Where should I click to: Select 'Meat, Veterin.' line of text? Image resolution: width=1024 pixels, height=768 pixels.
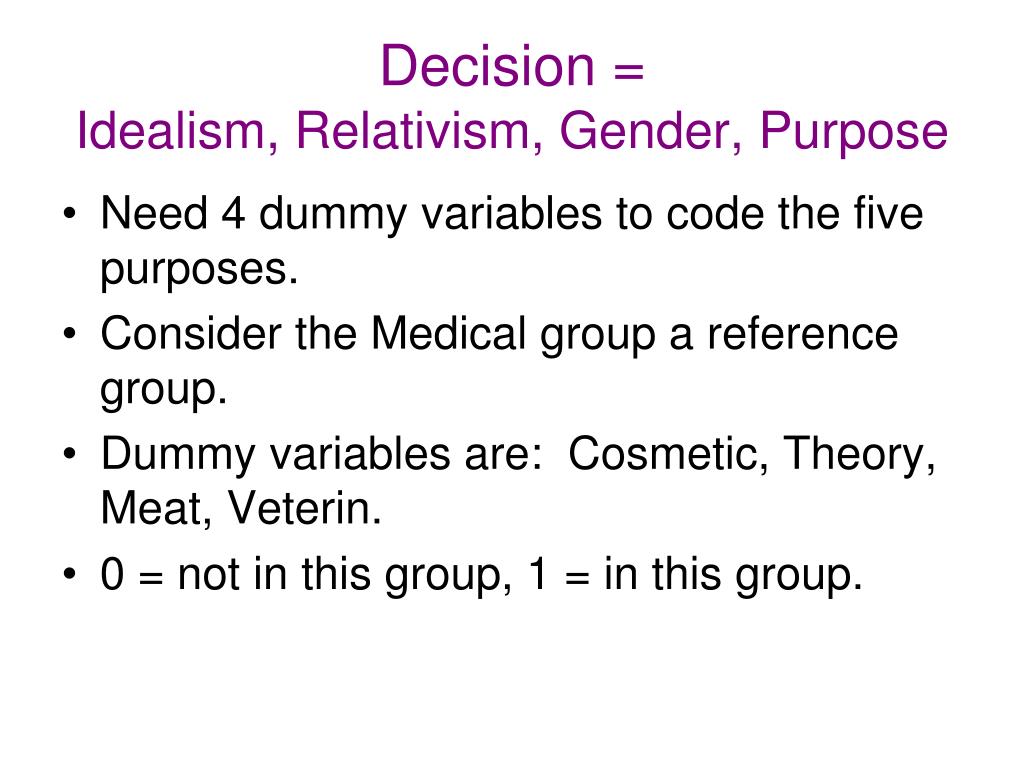click(x=241, y=509)
